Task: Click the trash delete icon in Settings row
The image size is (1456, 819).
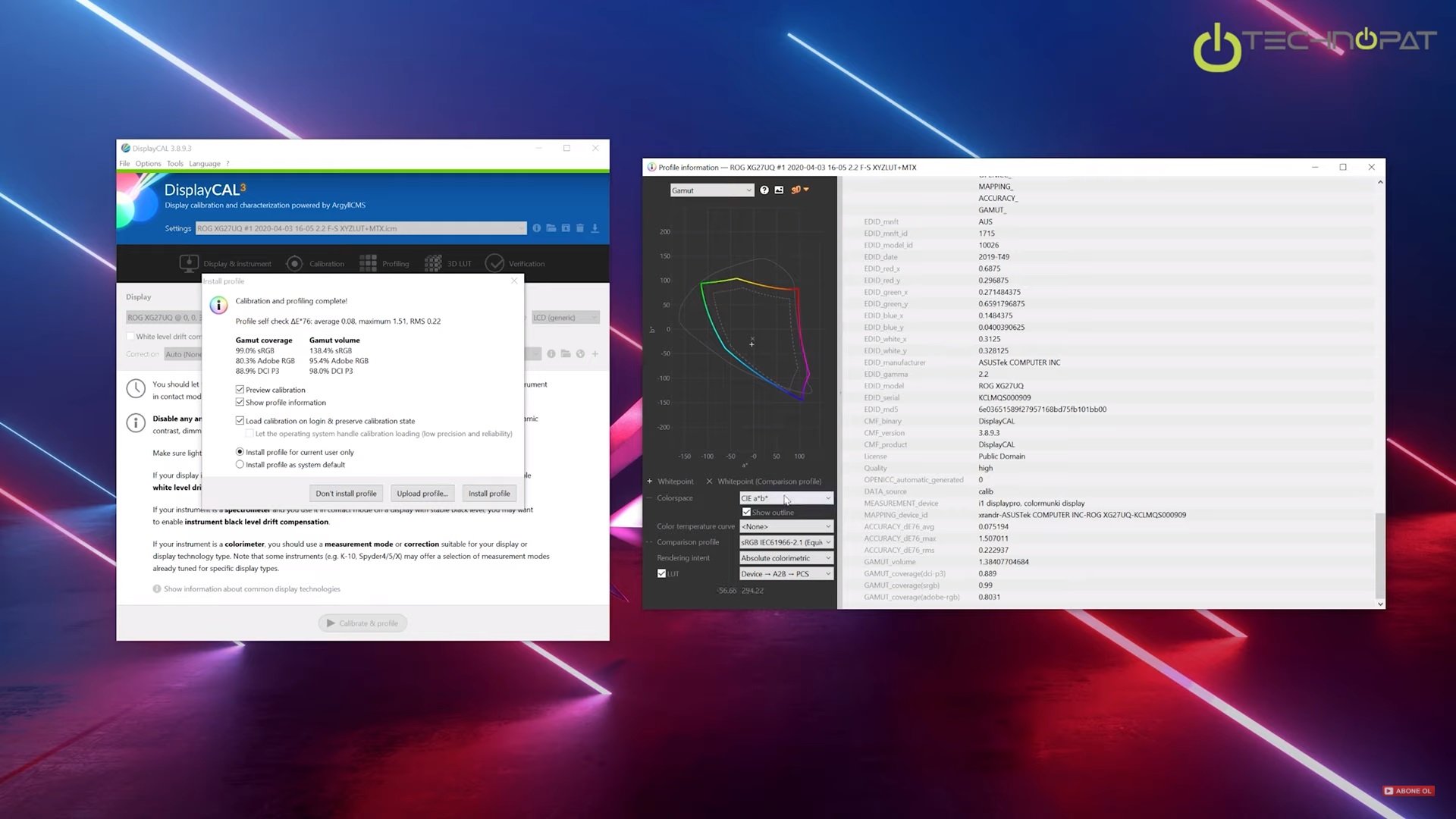Action: 580,228
